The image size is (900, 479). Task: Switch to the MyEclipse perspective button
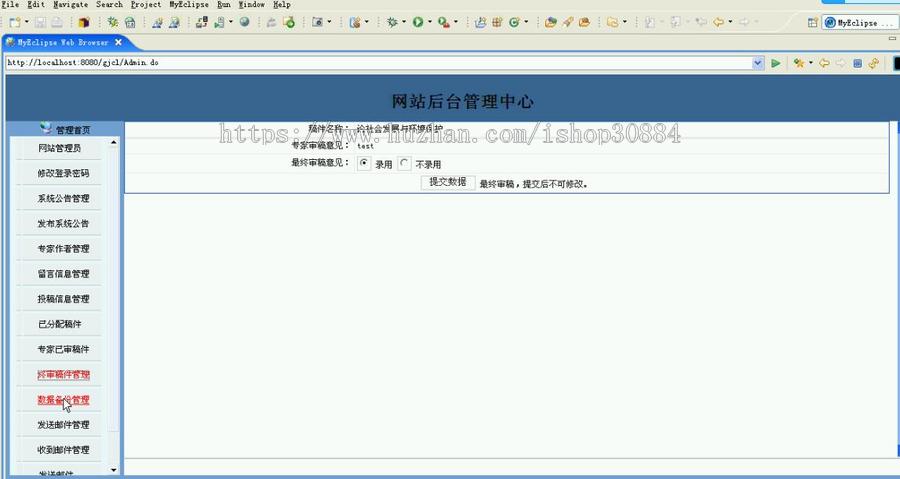pos(859,22)
